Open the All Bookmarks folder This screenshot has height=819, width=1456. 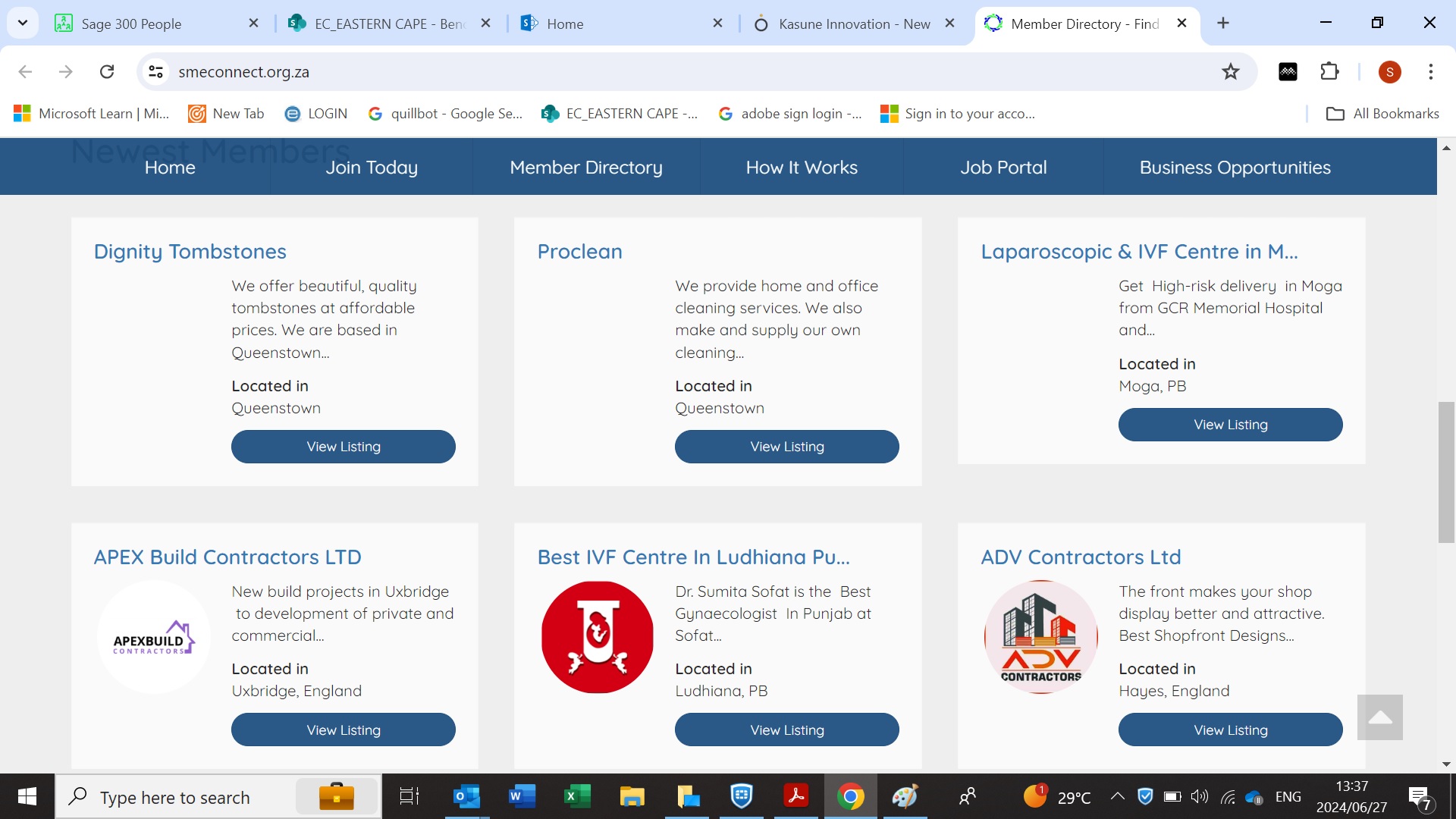(1382, 114)
